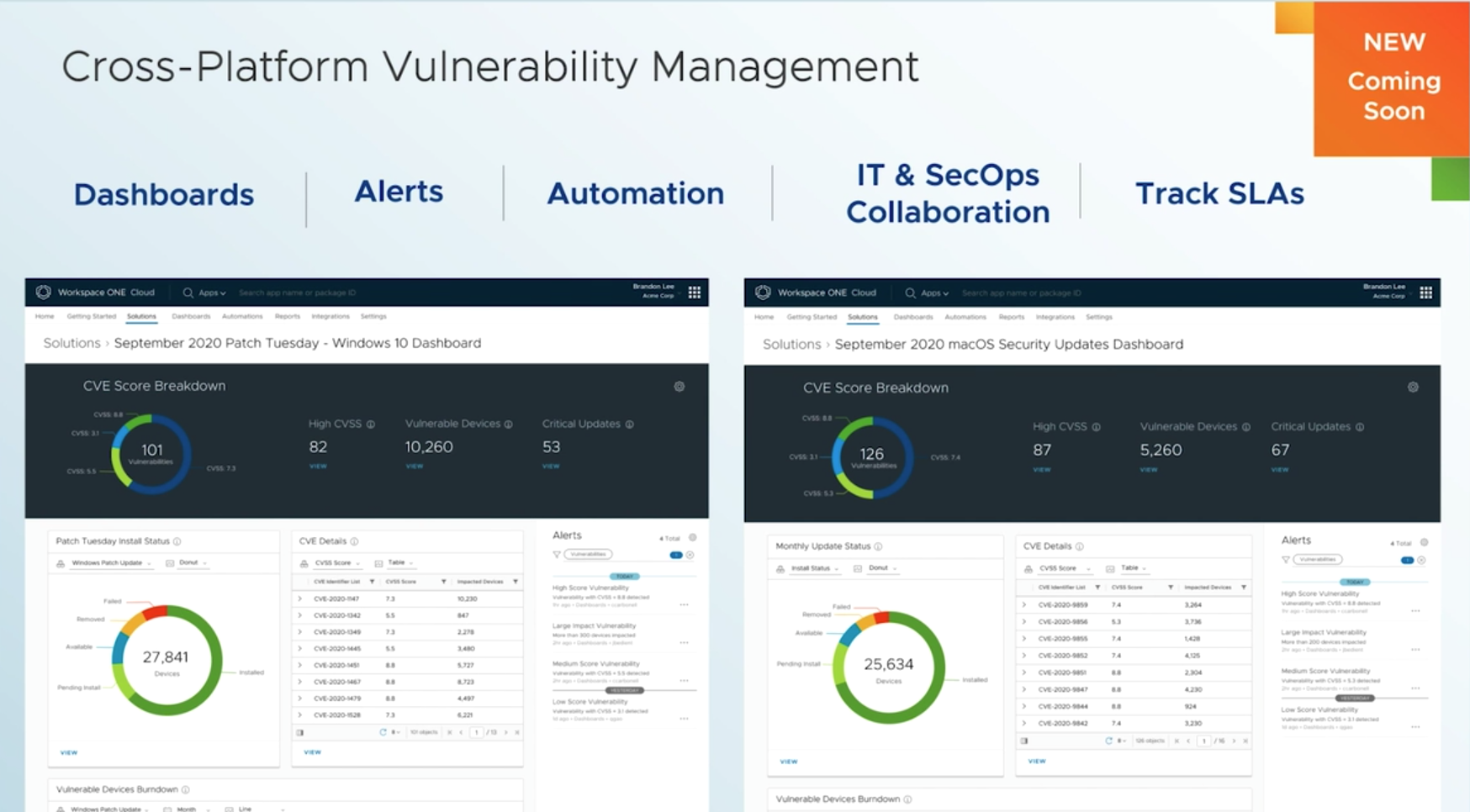
Task: Open the Donut chart type dropdown
Action: point(190,562)
